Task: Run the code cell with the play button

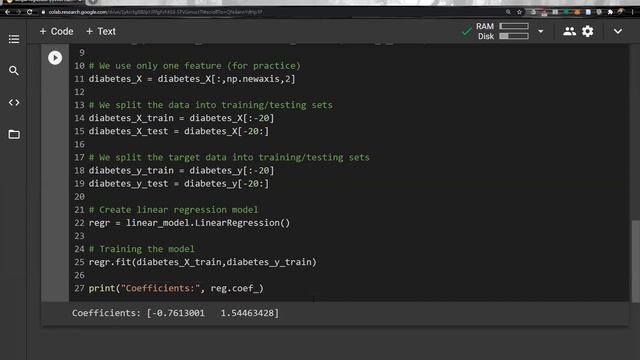Action: (55, 58)
